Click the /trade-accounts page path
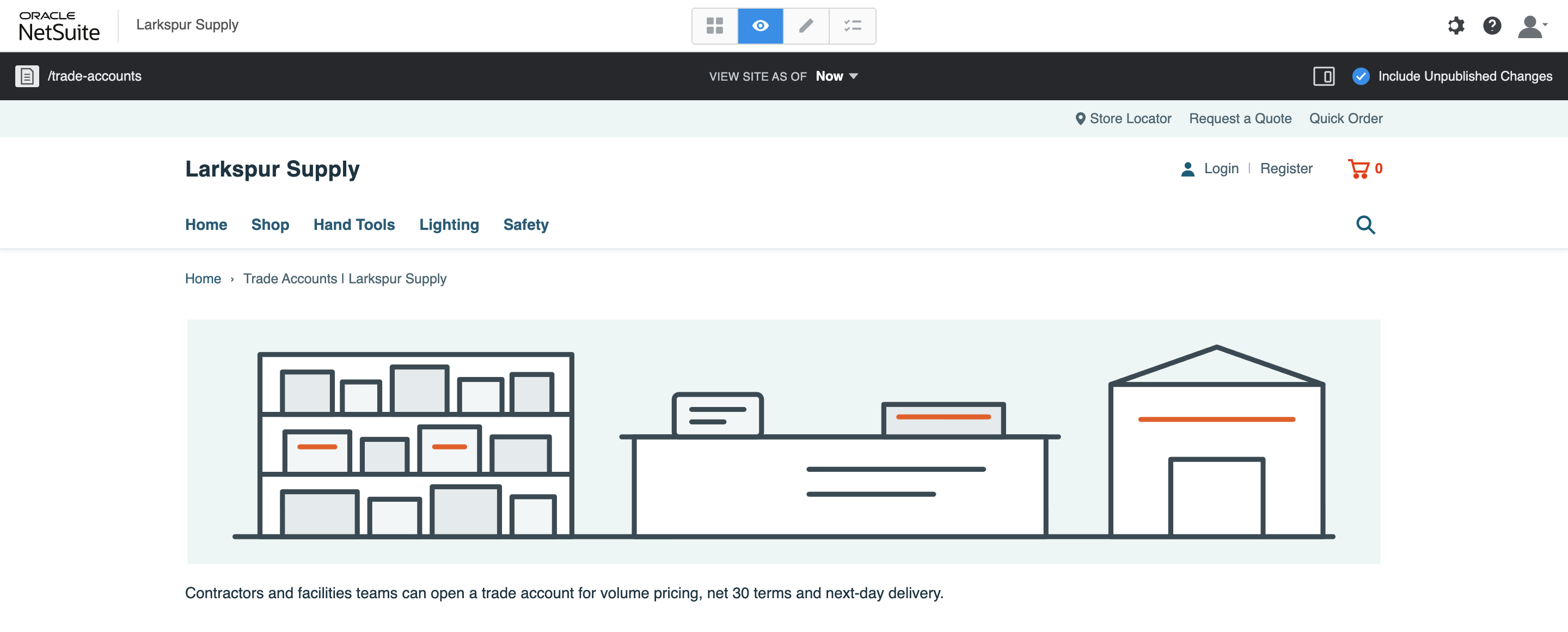 coord(94,76)
